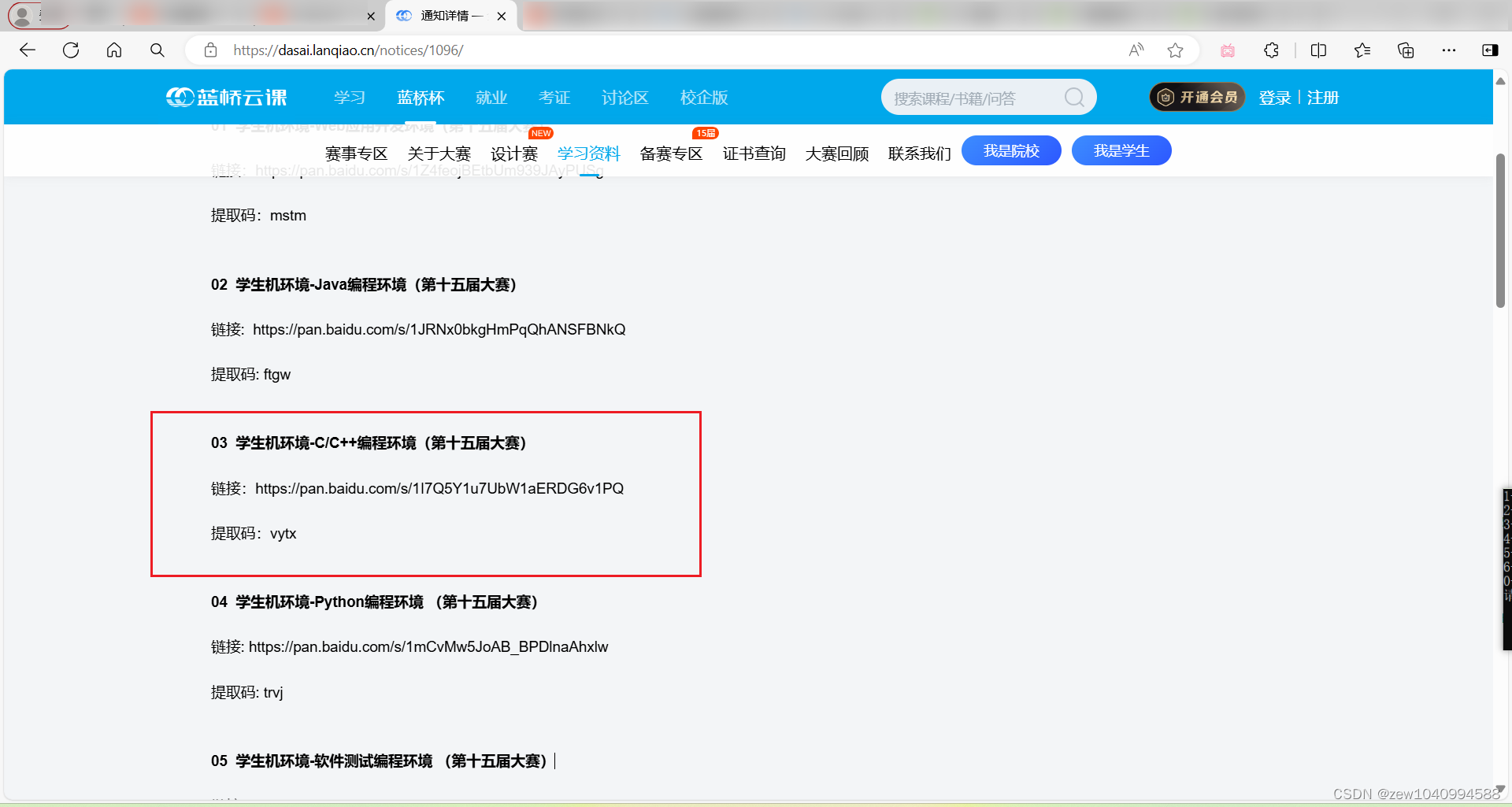This screenshot has width=1512, height=807.
Task: Go to 关于大赛 section
Action: click(x=439, y=154)
